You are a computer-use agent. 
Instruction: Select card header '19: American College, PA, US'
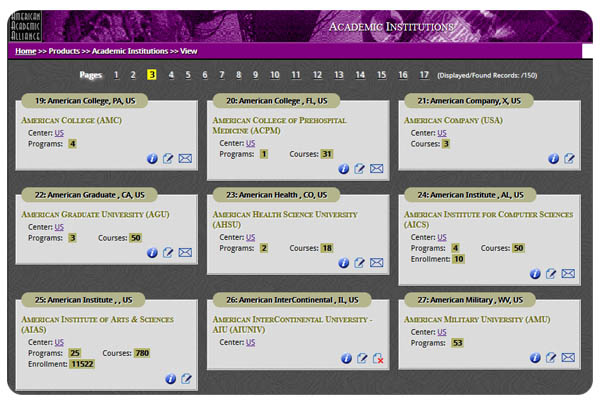(x=85, y=101)
